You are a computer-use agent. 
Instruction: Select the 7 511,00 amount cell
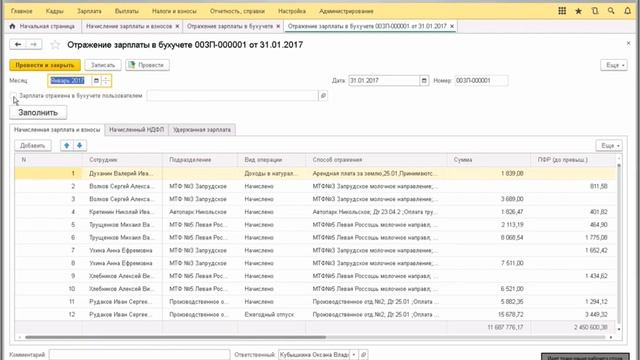click(x=489, y=263)
